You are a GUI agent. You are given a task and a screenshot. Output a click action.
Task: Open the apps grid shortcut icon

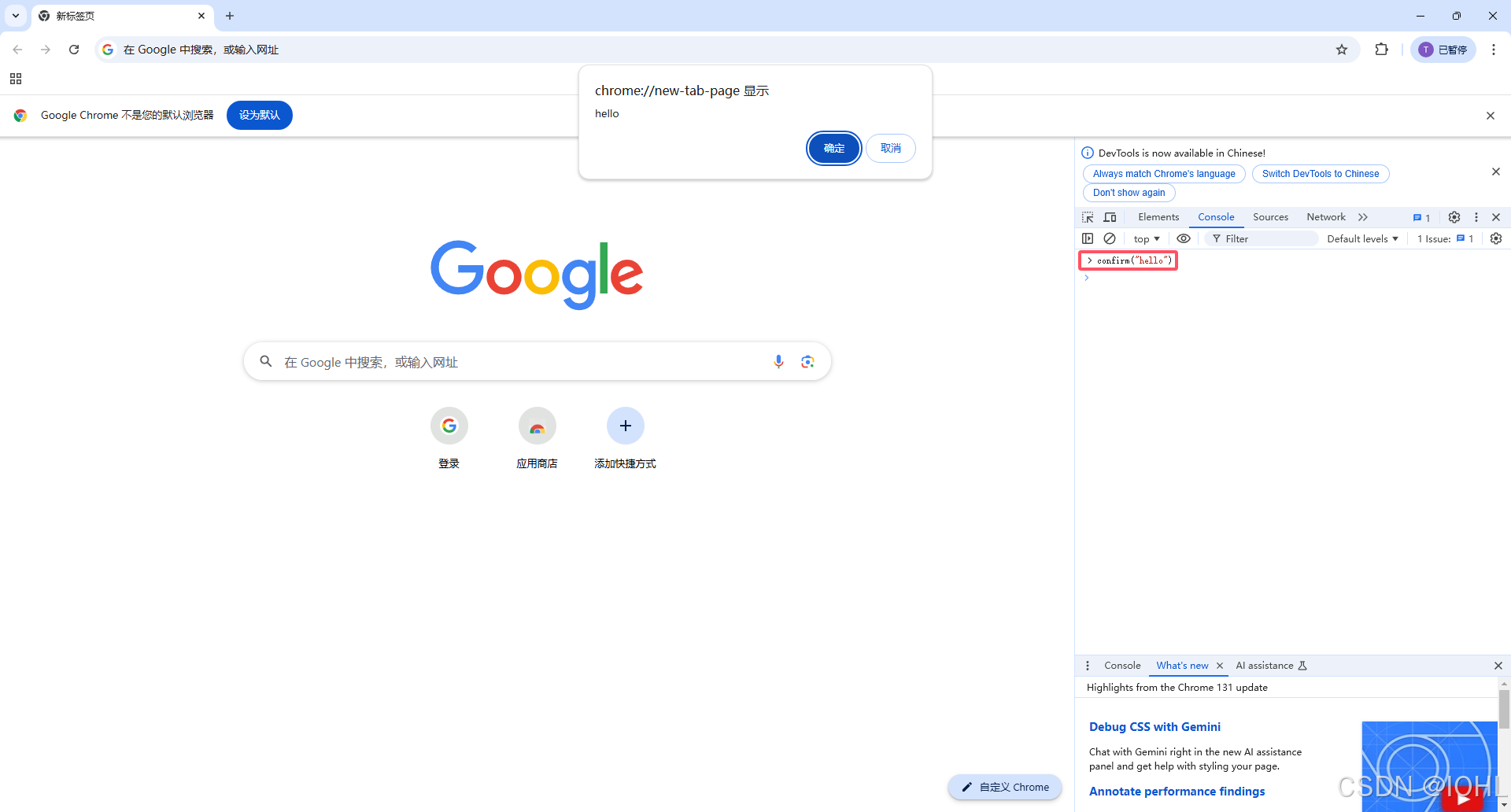(x=16, y=79)
